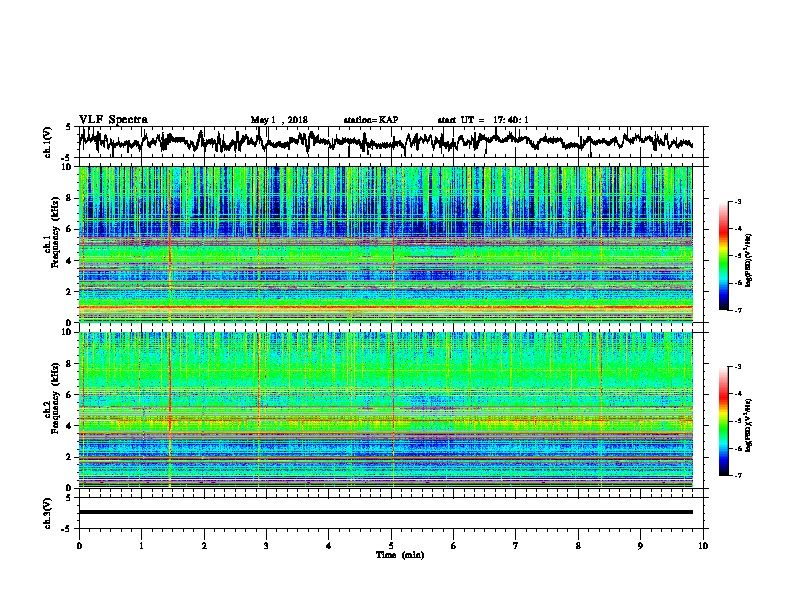Click the ch.1 spectrogram color scale bar
Screen dimensions: 792x612
(723, 256)
